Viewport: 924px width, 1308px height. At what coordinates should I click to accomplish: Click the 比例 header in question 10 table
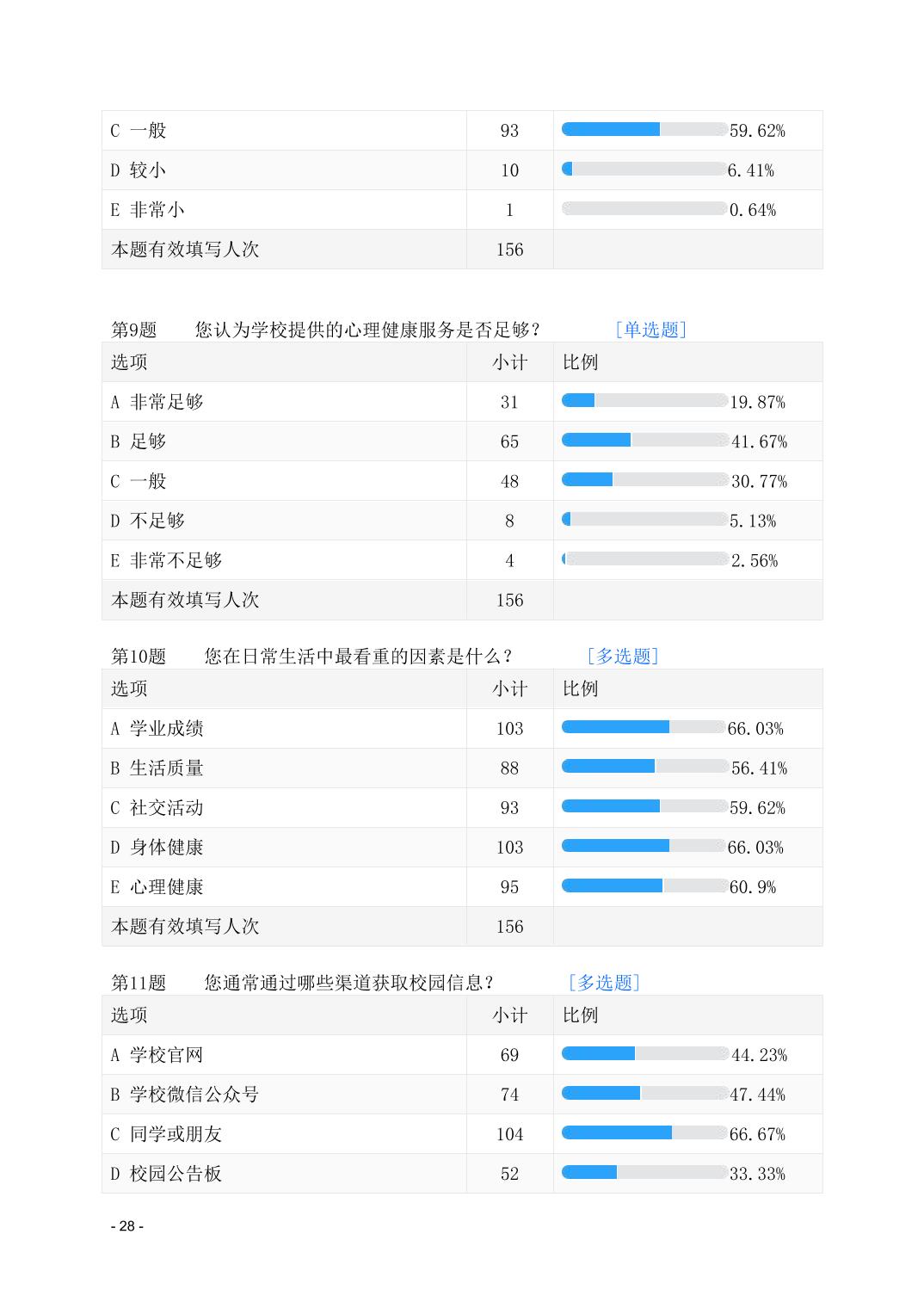point(580,688)
